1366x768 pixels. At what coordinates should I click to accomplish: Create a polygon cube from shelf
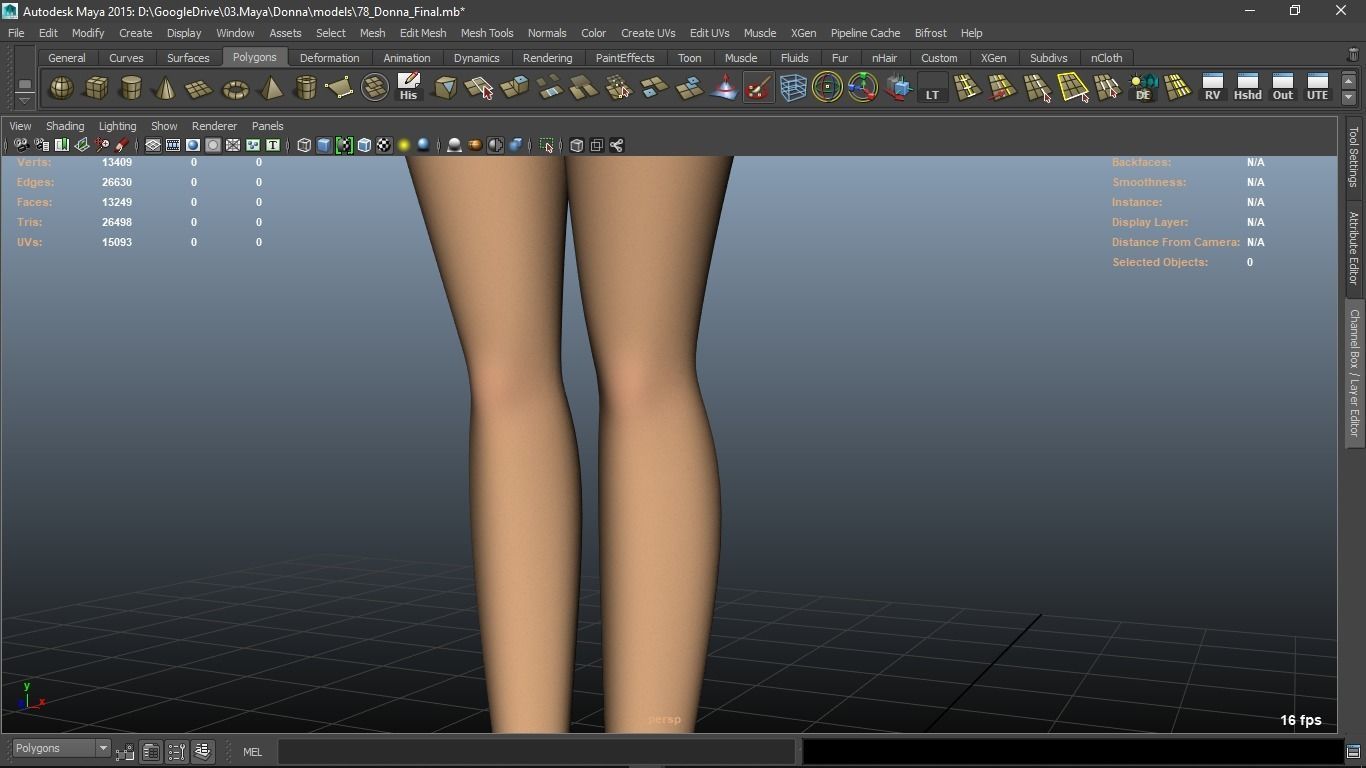click(96, 88)
